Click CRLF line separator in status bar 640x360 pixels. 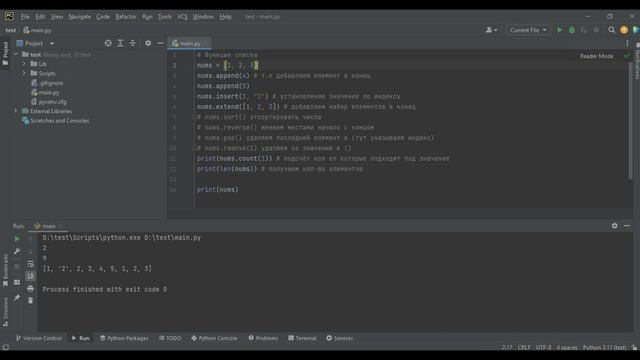pyautogui.click(x=524, y=348)
